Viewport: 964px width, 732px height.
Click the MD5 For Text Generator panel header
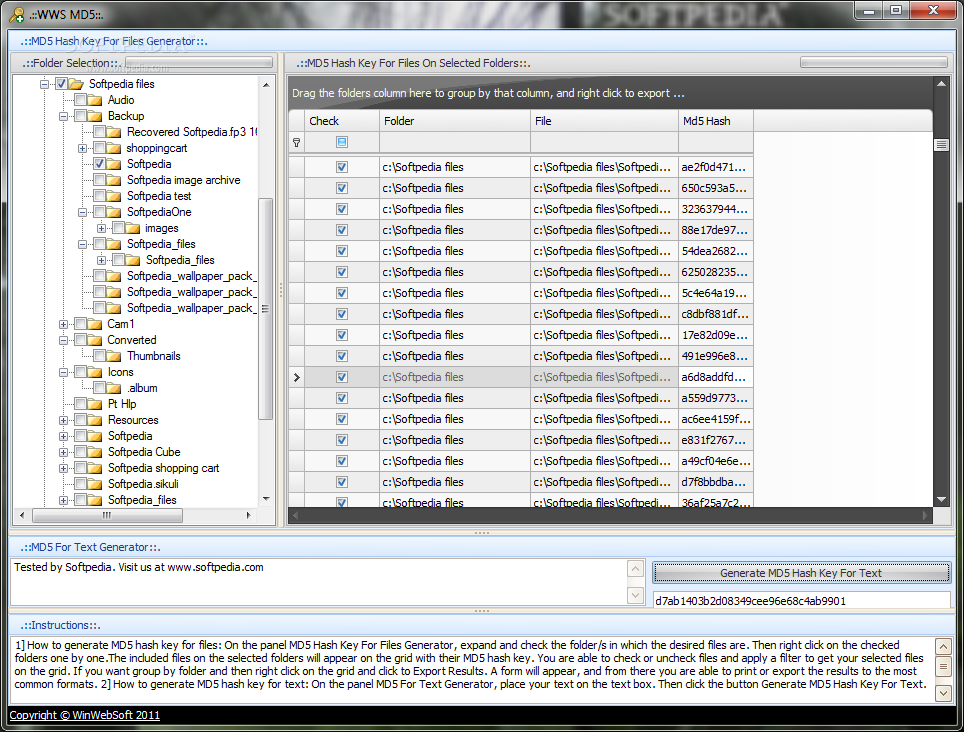[x=482, y=547]
